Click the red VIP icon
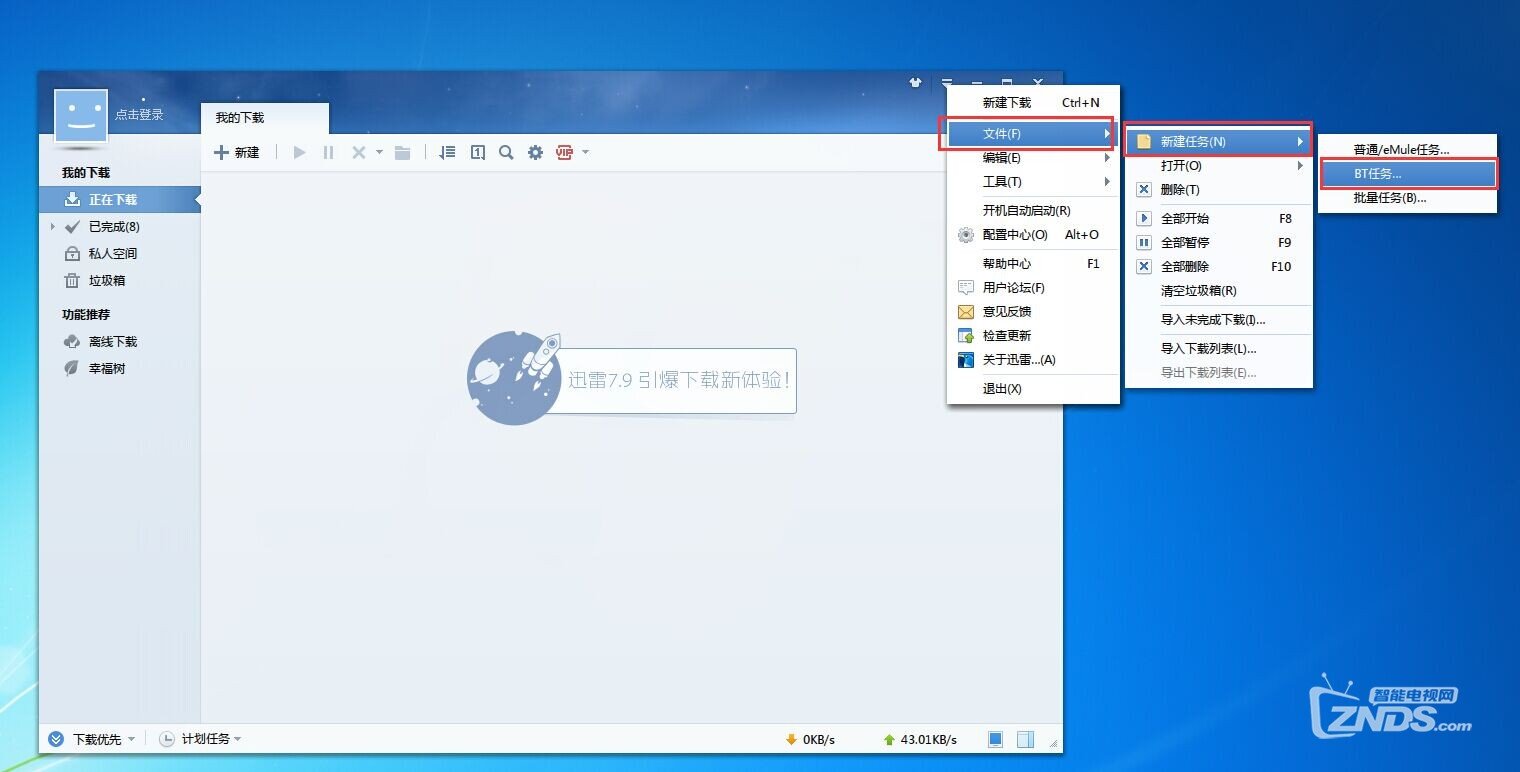 pos(564,153)
